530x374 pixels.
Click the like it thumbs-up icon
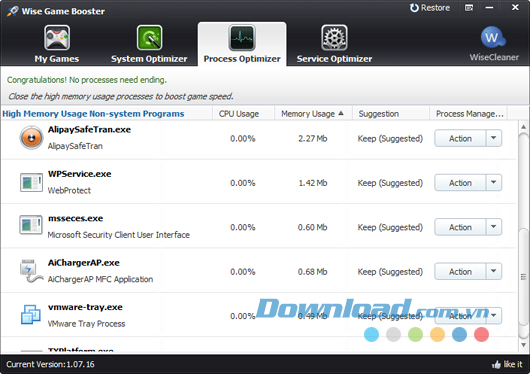click(x=496, y=365)
